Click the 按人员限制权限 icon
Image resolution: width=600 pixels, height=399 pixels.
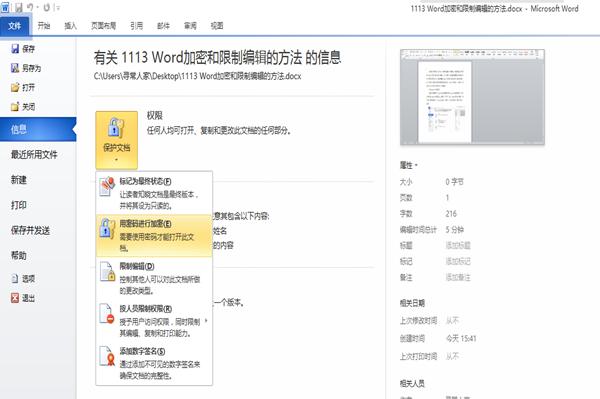tap(107, 314)
